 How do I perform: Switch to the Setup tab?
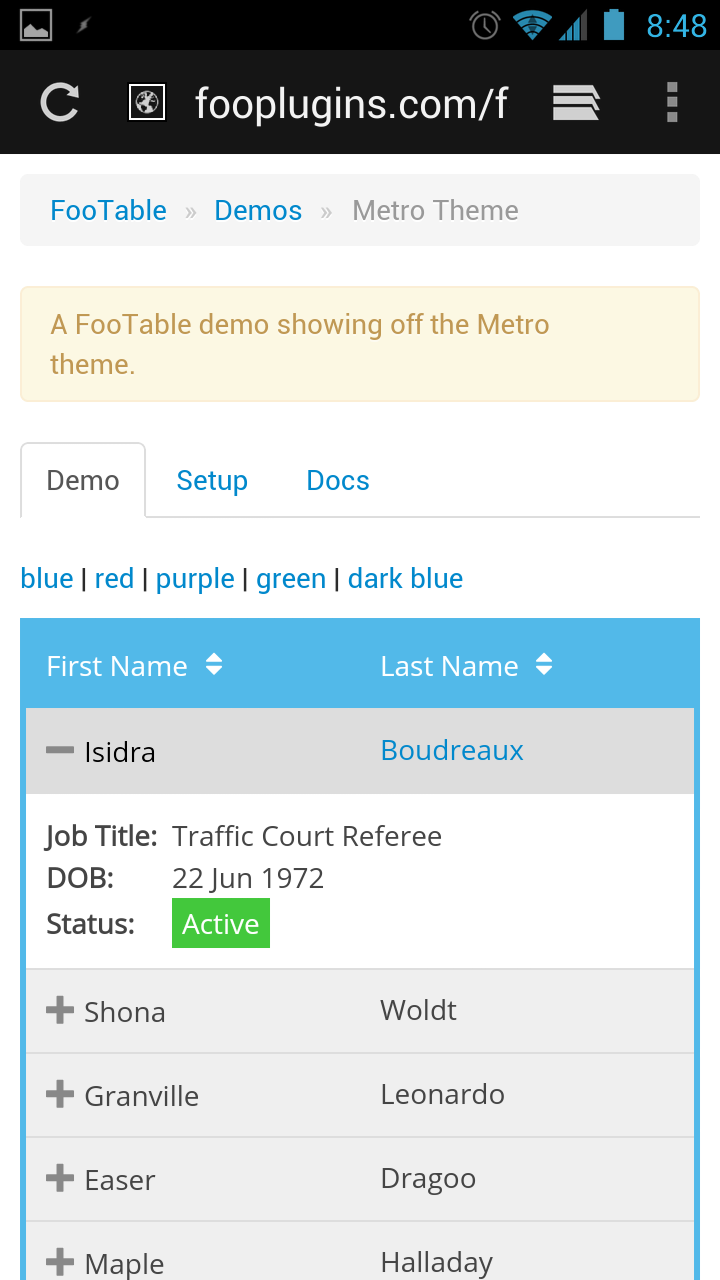(212, 481)
